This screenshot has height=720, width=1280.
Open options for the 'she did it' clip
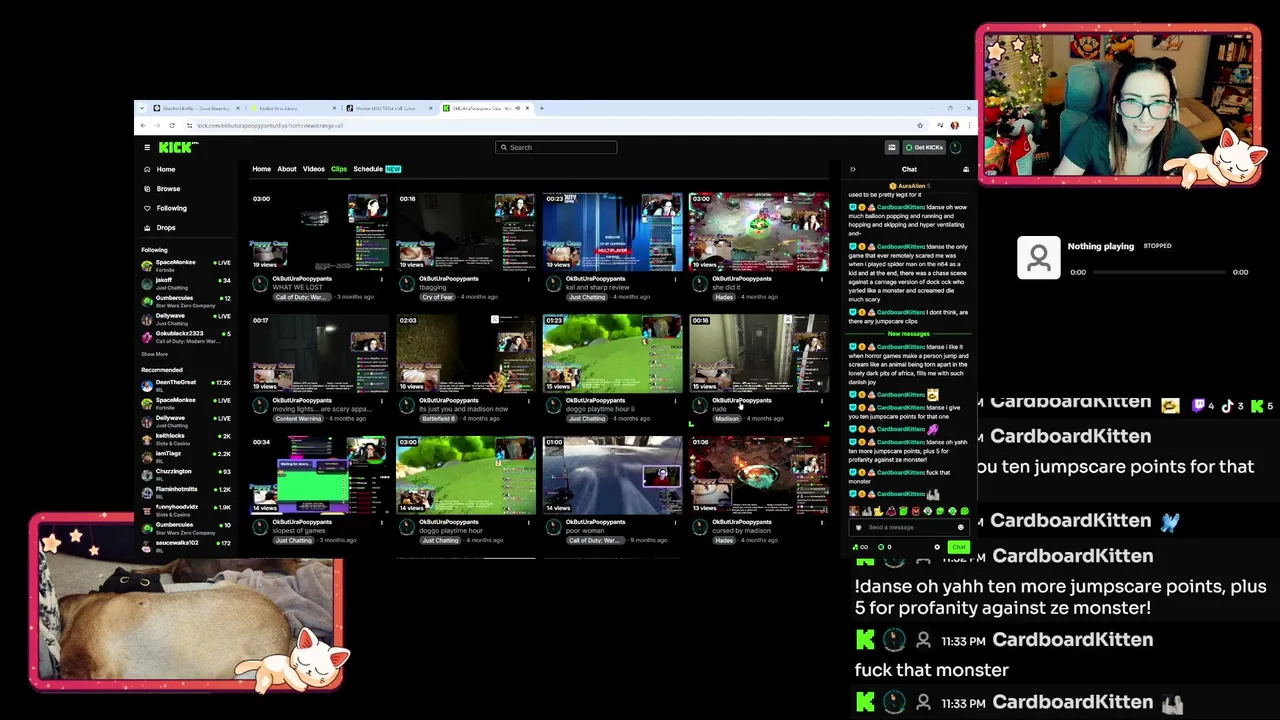click(x=821, y=279)
